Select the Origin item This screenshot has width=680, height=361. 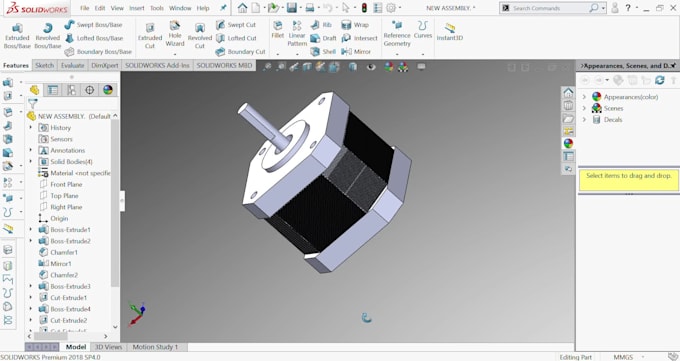pos(53,218)
